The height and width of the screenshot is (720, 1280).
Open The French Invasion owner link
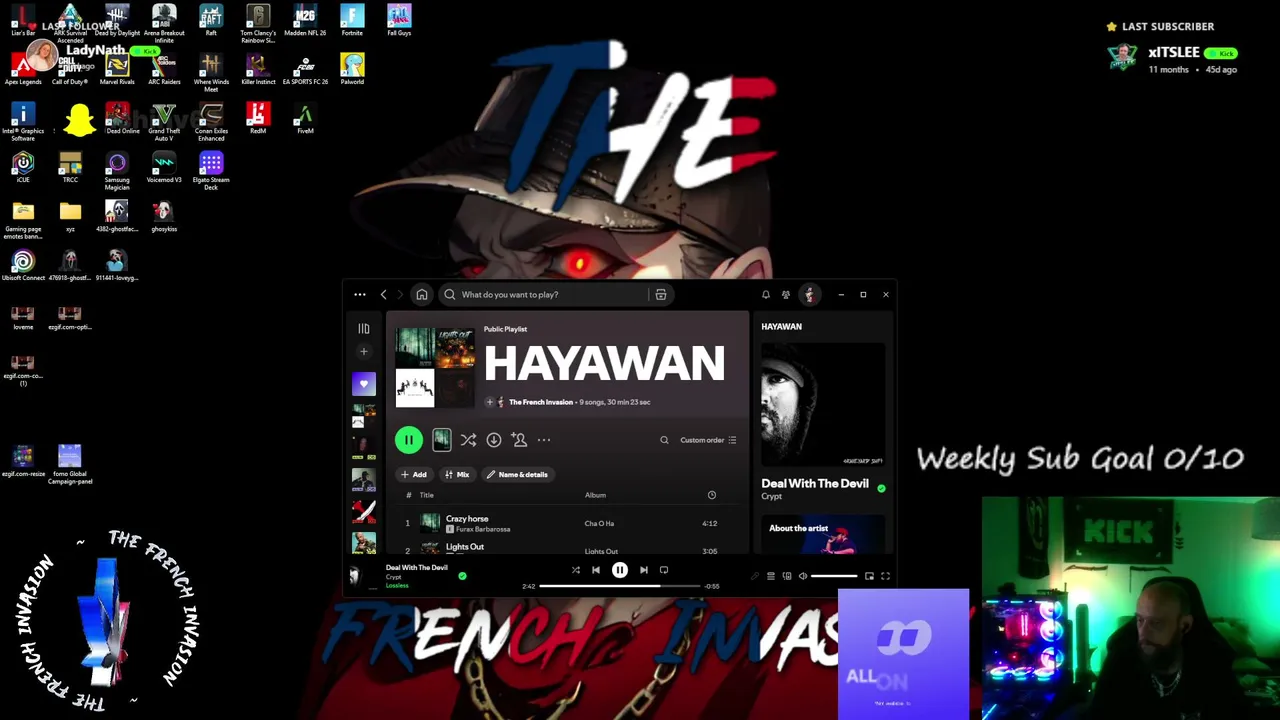pos(541,402)
